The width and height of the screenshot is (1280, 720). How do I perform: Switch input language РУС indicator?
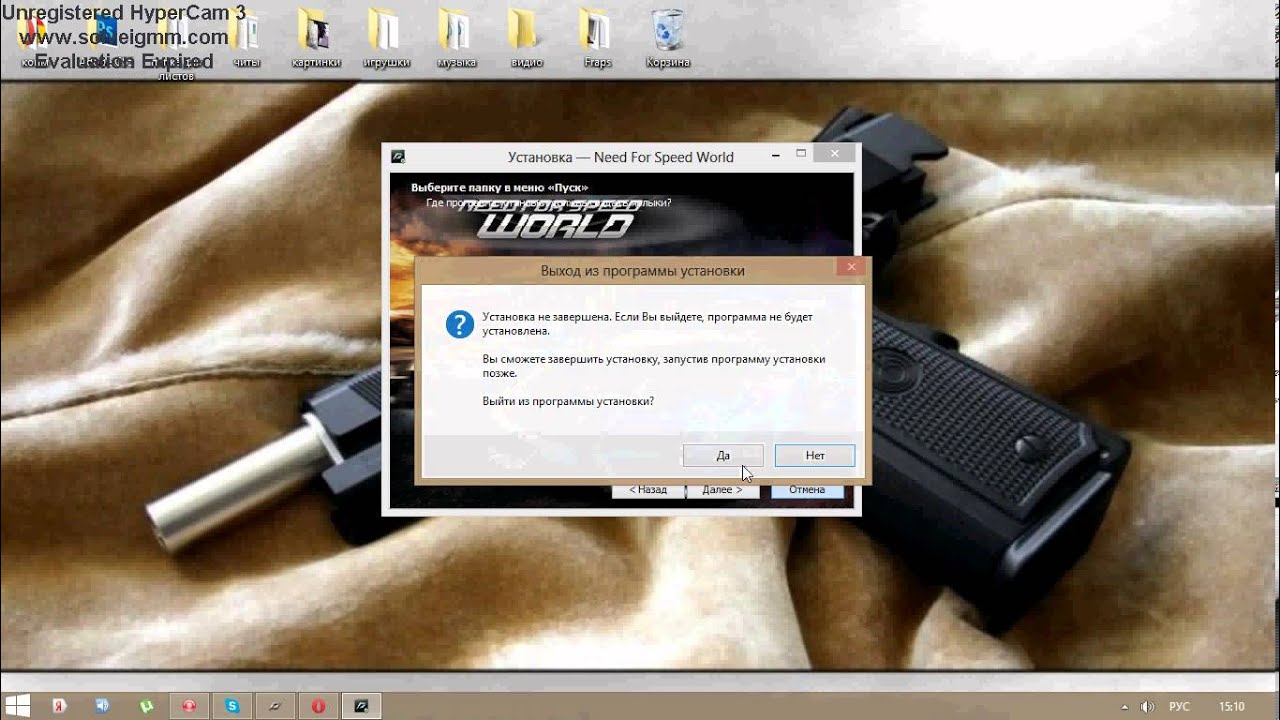tap(1180, 706)
